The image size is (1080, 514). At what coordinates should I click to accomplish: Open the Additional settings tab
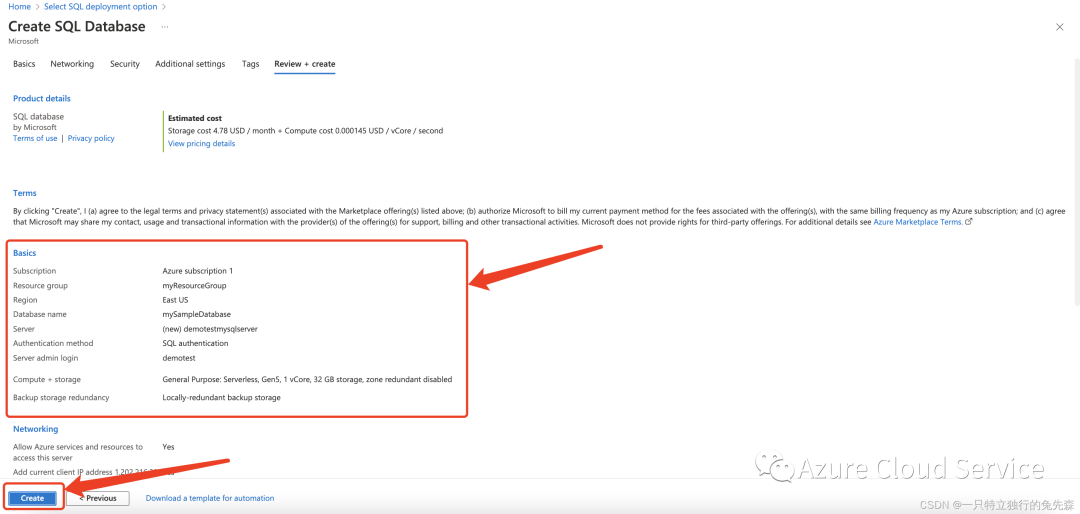(x=190, y=64)
